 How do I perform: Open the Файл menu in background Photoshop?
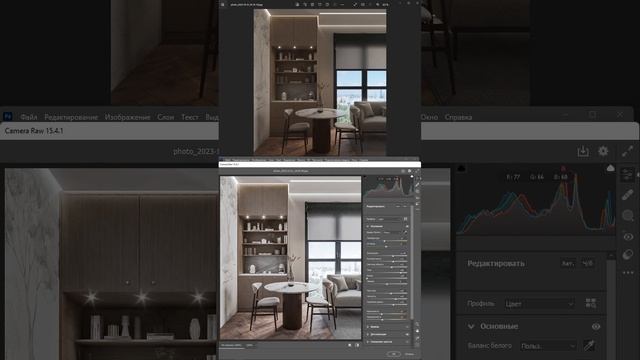pyautogui.click(x=29, y=117)
